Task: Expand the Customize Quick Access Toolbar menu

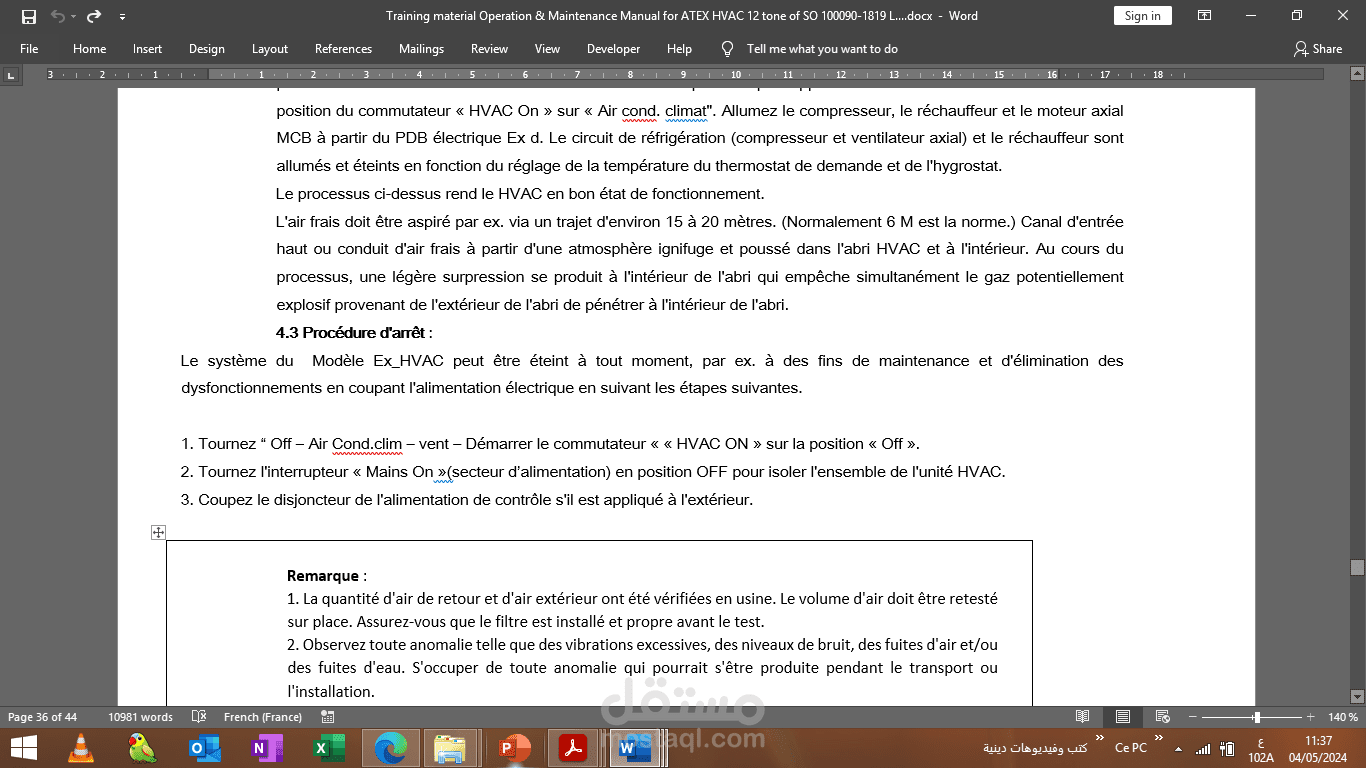Action: 122,15
